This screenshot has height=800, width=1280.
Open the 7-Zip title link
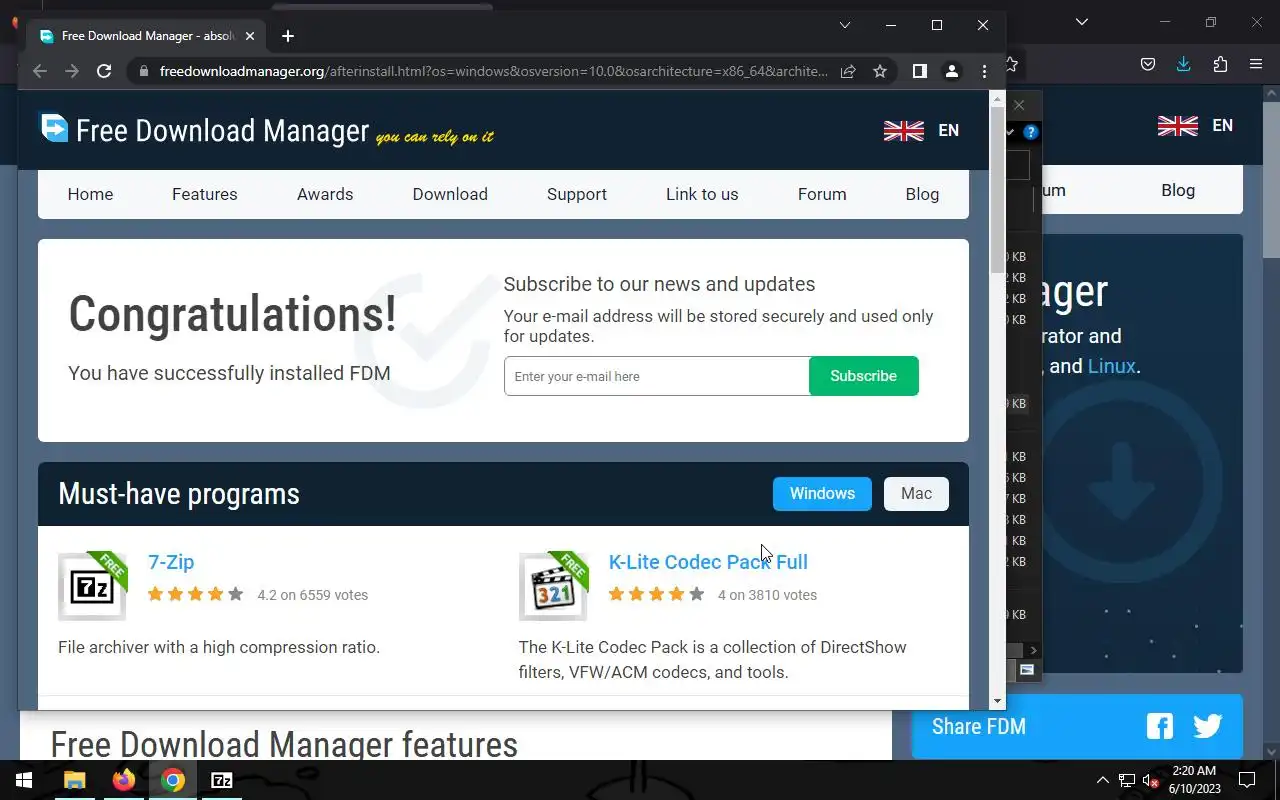click(171, 562)
